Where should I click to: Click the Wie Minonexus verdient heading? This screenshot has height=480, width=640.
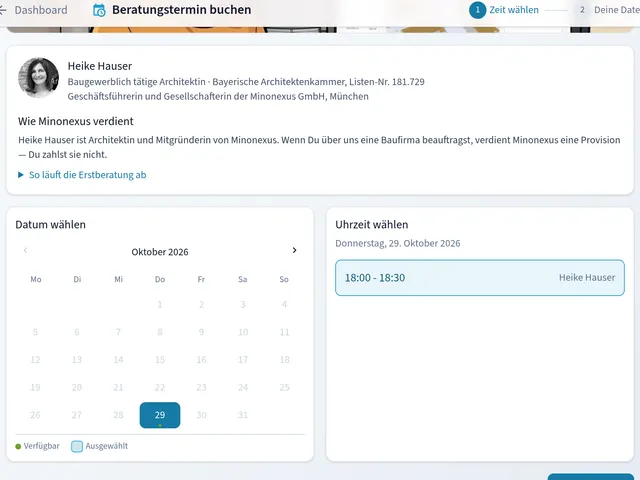coord(76,121)
